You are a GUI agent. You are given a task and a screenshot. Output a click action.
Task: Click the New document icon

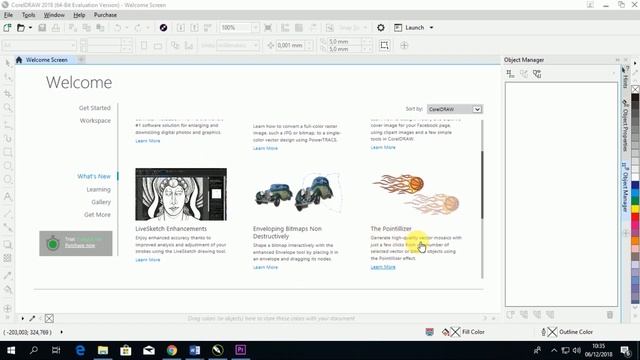(7, 28)
